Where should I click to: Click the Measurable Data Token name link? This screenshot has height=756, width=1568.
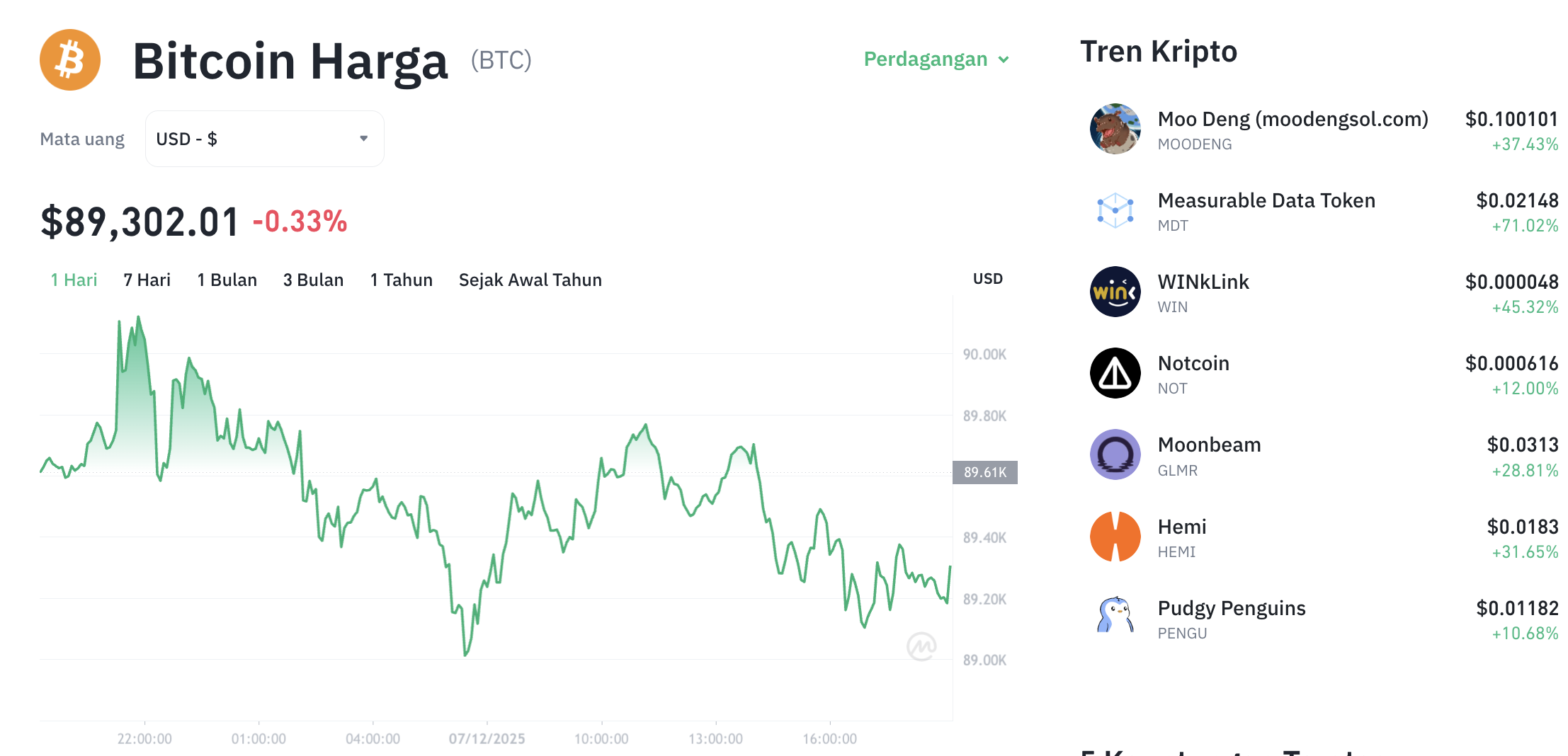(x=1267, y=200)
